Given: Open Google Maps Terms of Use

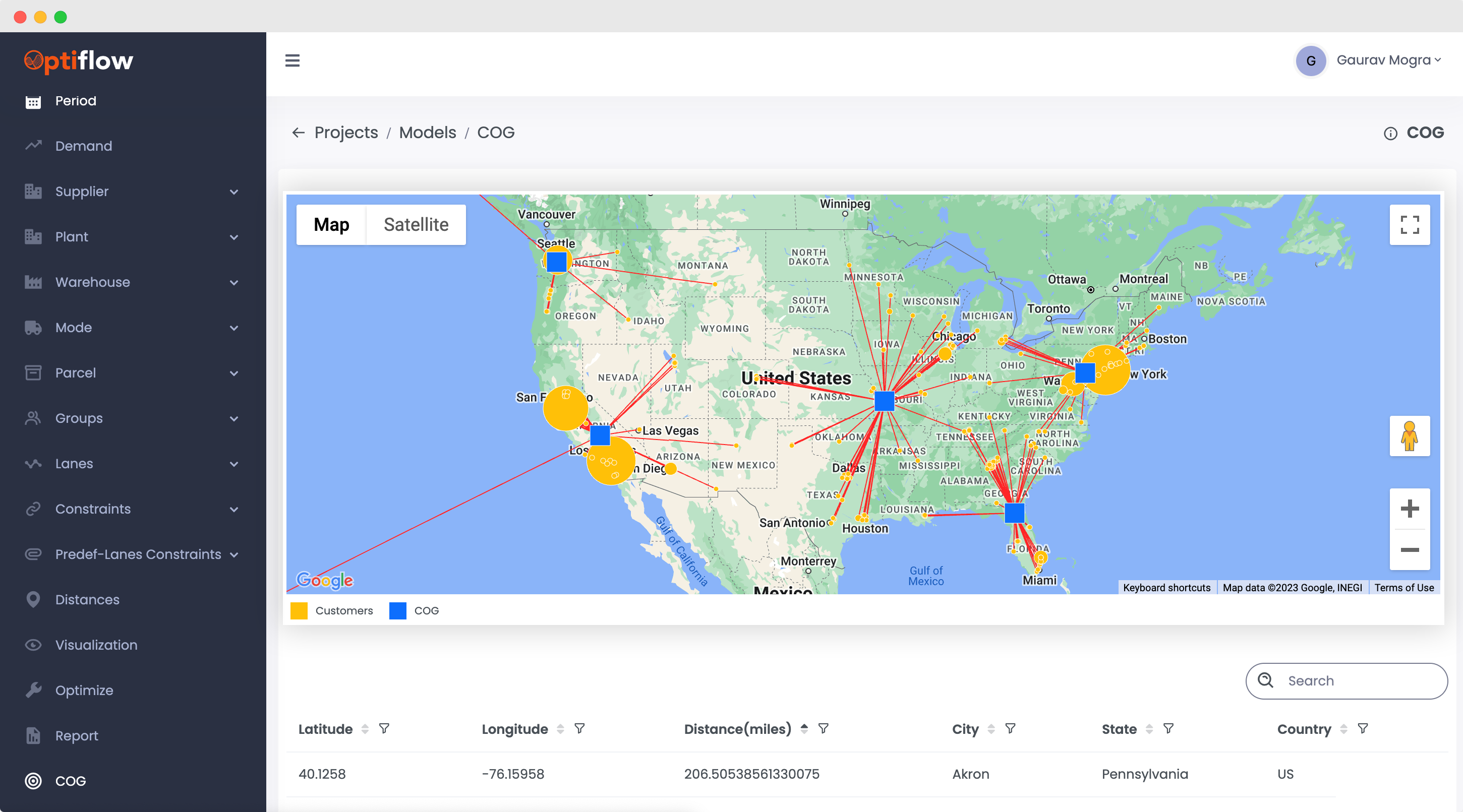Looking at the screenshot, I should (x=1403, y=587).
